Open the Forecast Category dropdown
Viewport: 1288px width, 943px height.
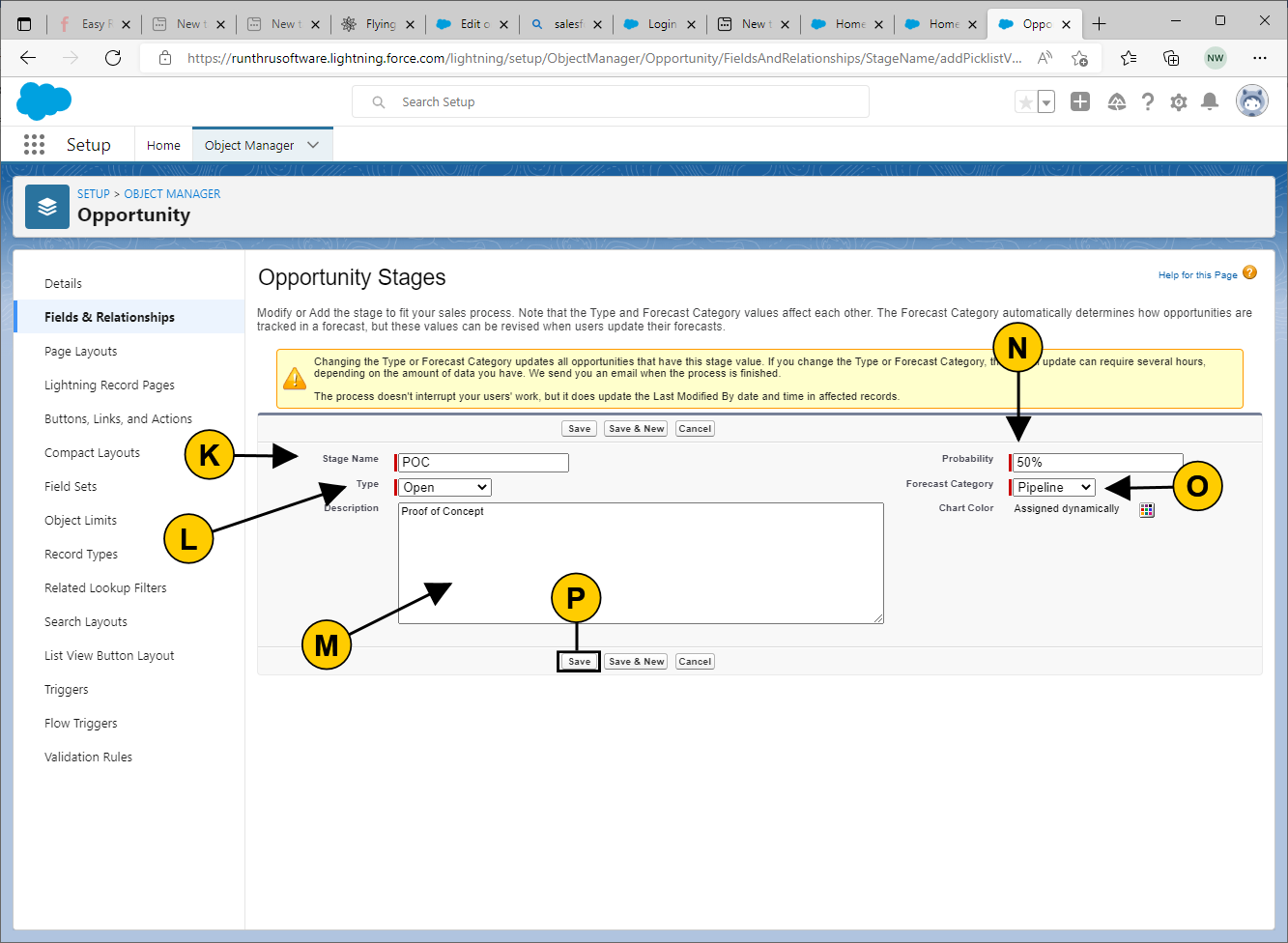coord(1054,488)
